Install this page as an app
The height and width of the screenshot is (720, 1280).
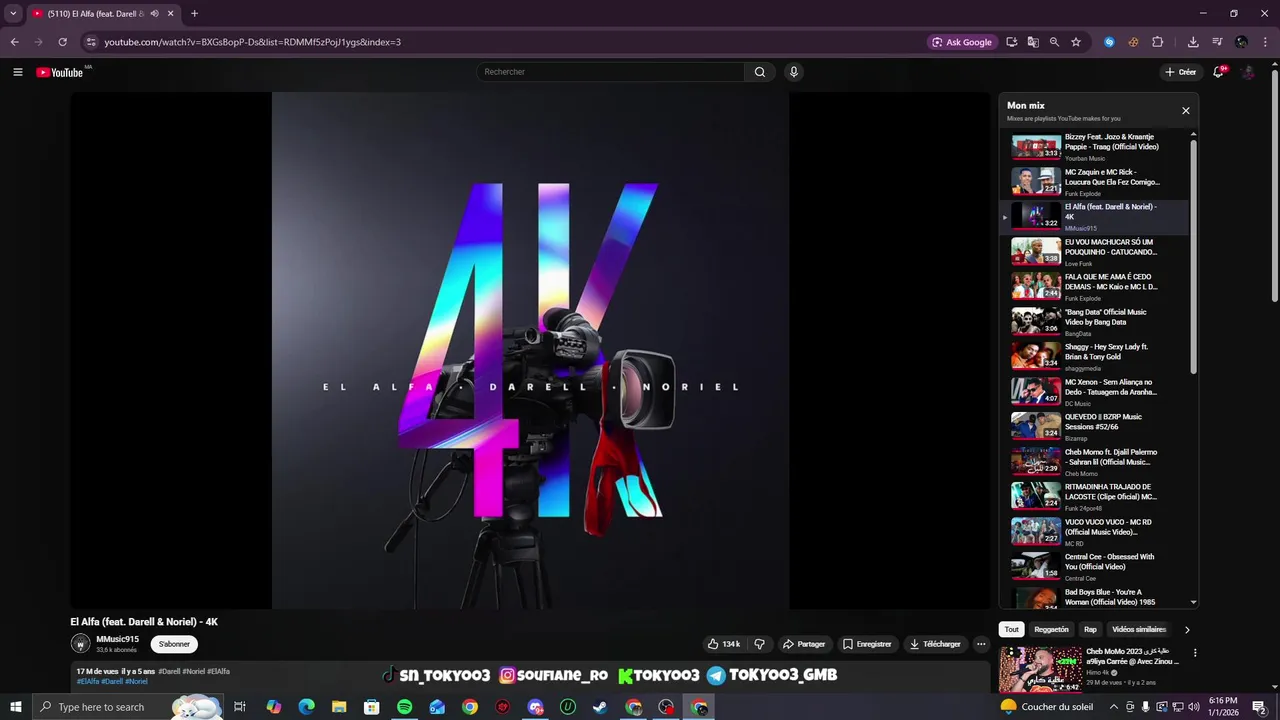pos(1012,42)
